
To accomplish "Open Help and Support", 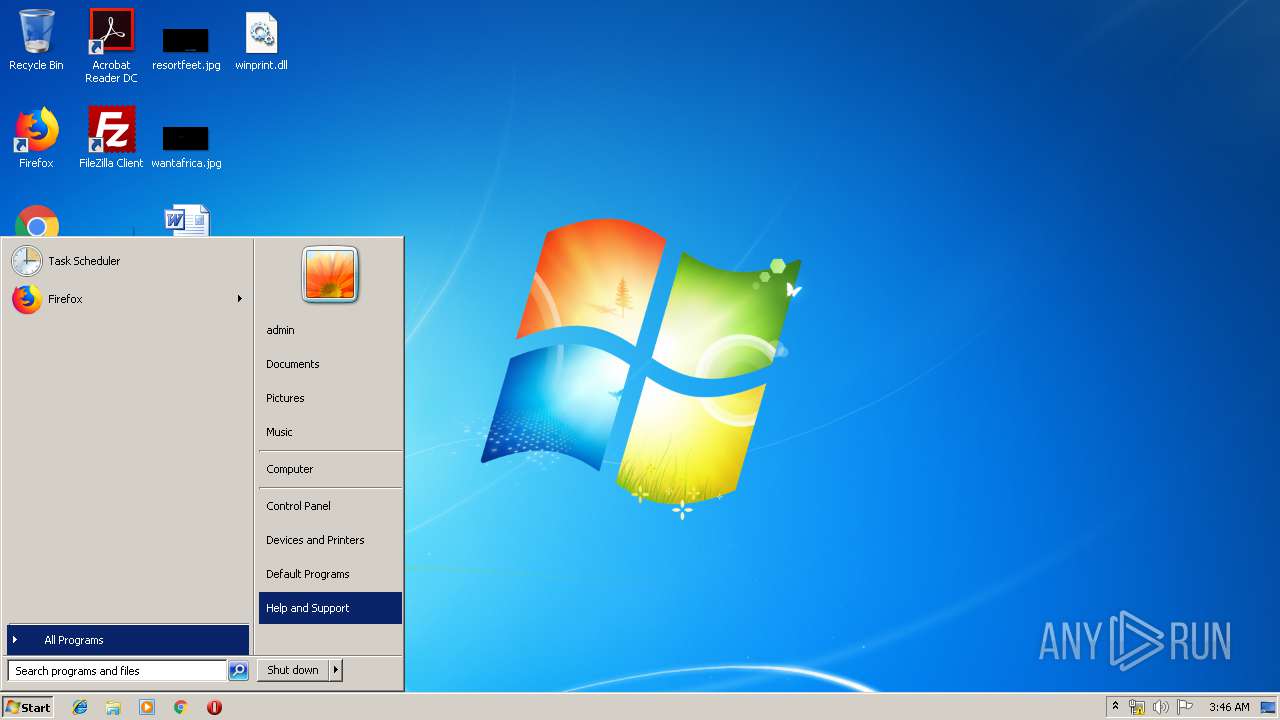I will click(330, 608).
